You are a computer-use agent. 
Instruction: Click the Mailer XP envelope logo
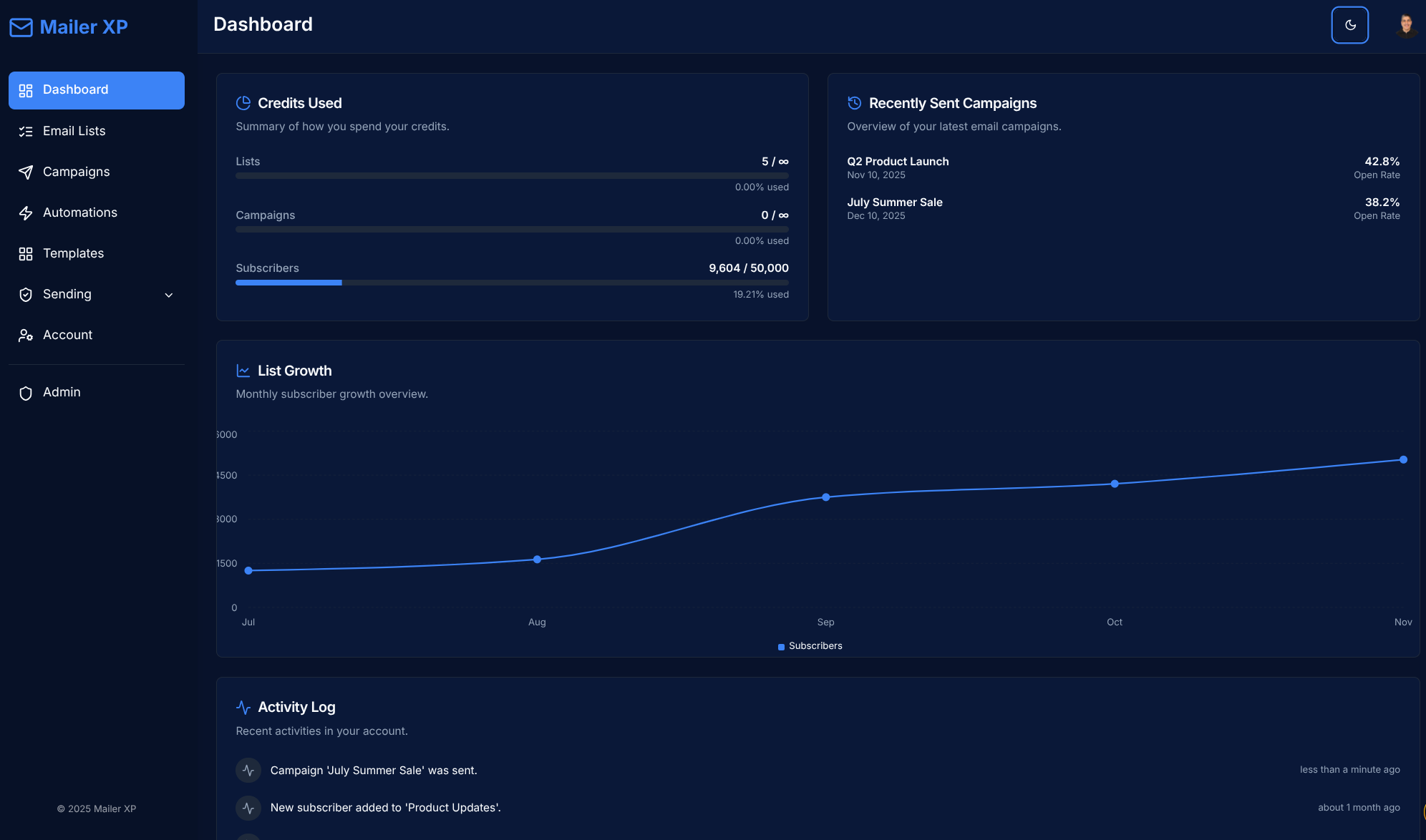tap(21, 26)
